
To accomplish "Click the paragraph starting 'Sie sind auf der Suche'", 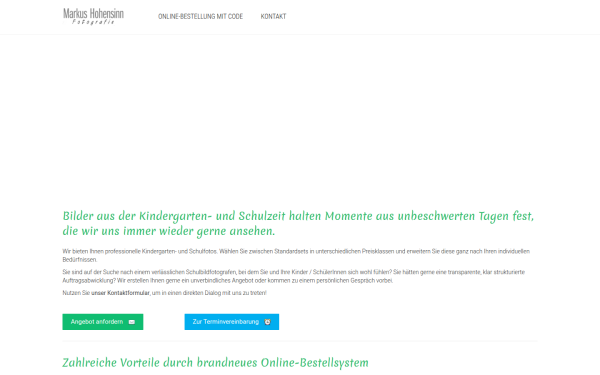I will click(293, 276).
